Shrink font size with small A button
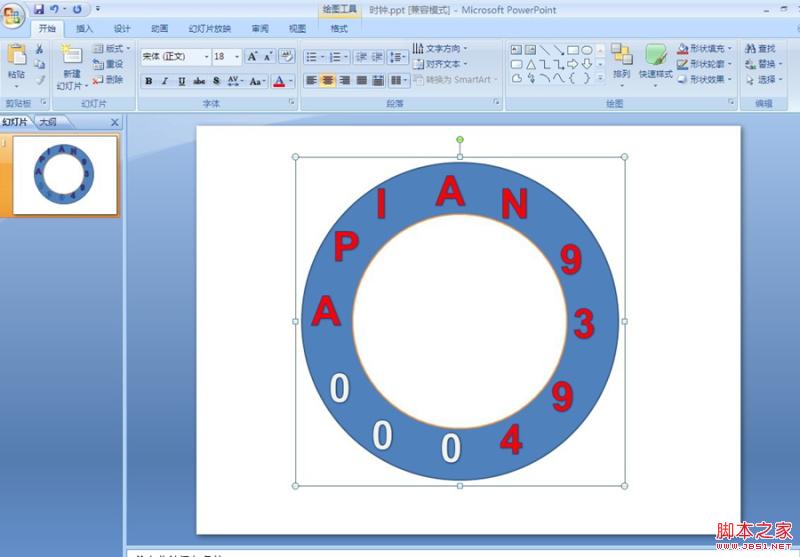This screenshot has width=800, height=557. coord(268,56)
